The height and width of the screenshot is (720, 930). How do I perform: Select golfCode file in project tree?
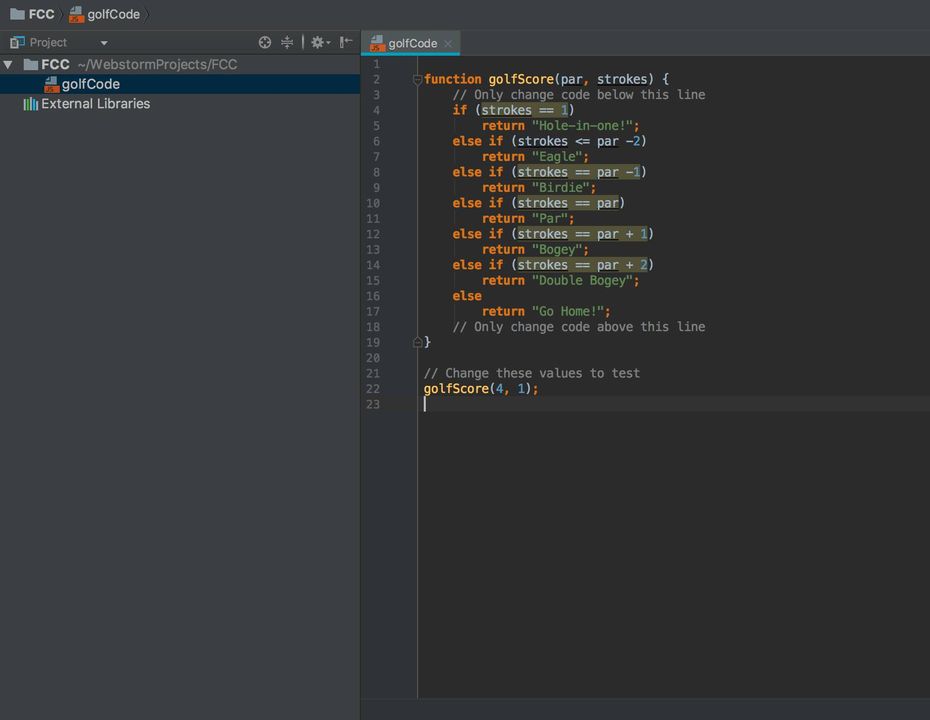pos(90,84)
